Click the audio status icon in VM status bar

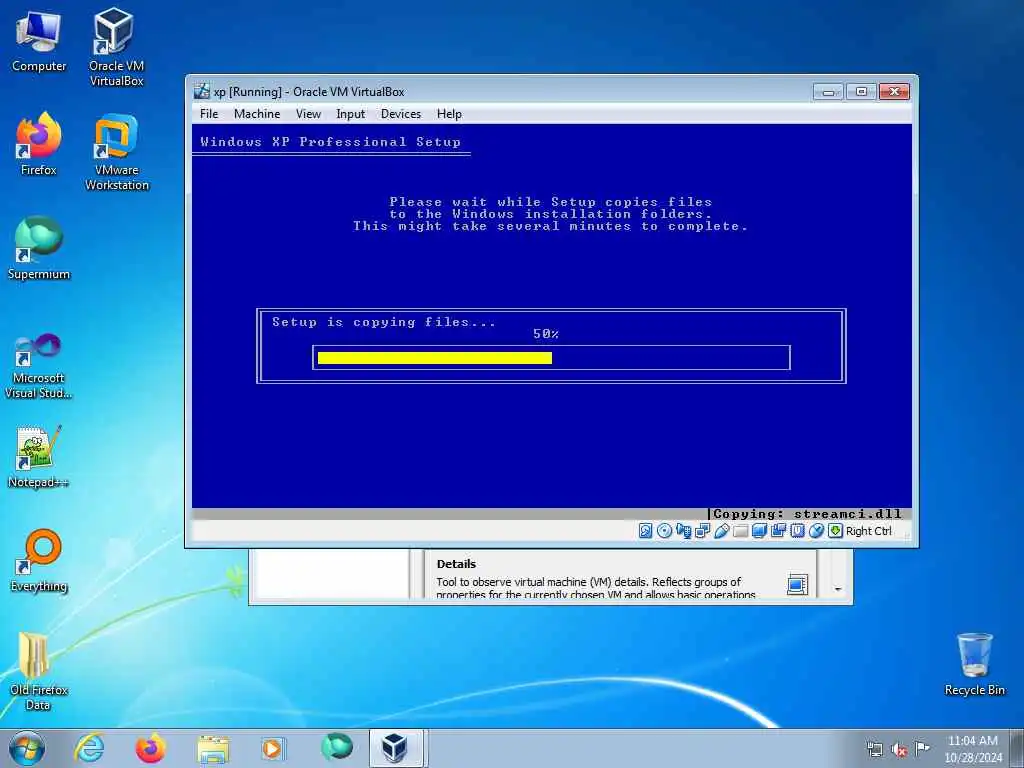point(684,531)
